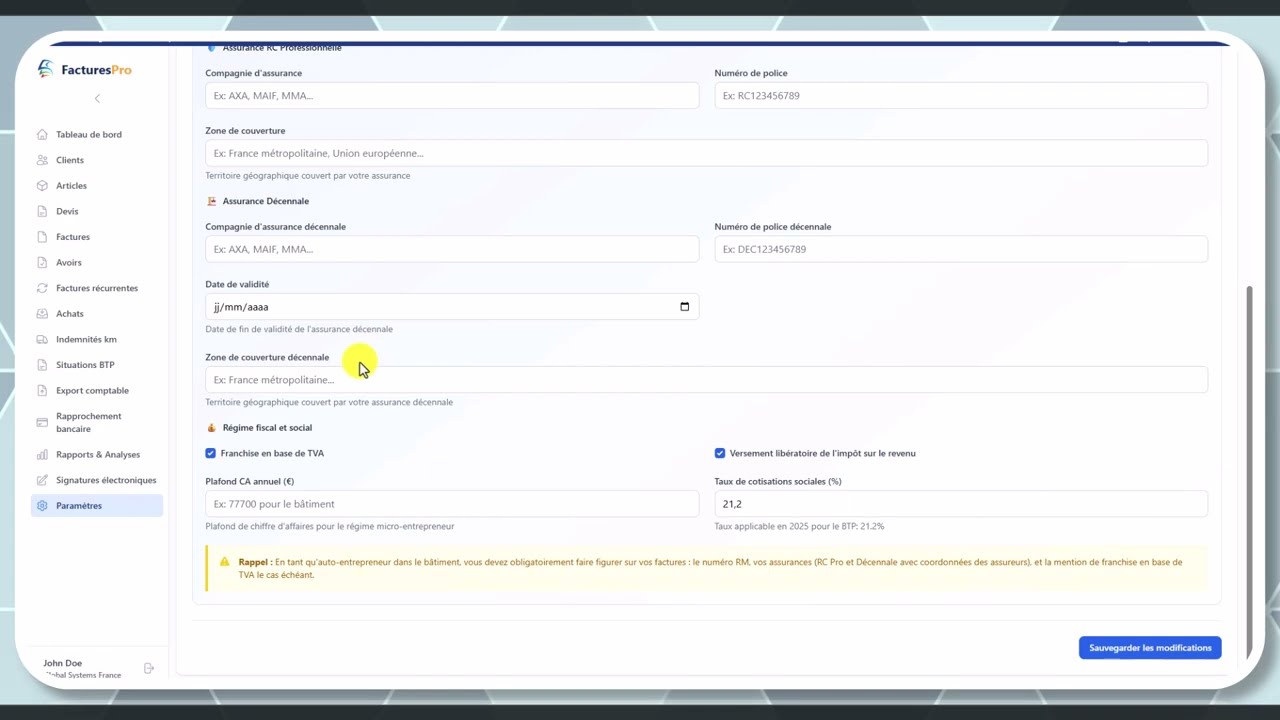The width and height of the screenshot is (1280, 720).
Task: Click the Indemnités km icon
Action: click(42, 339)
